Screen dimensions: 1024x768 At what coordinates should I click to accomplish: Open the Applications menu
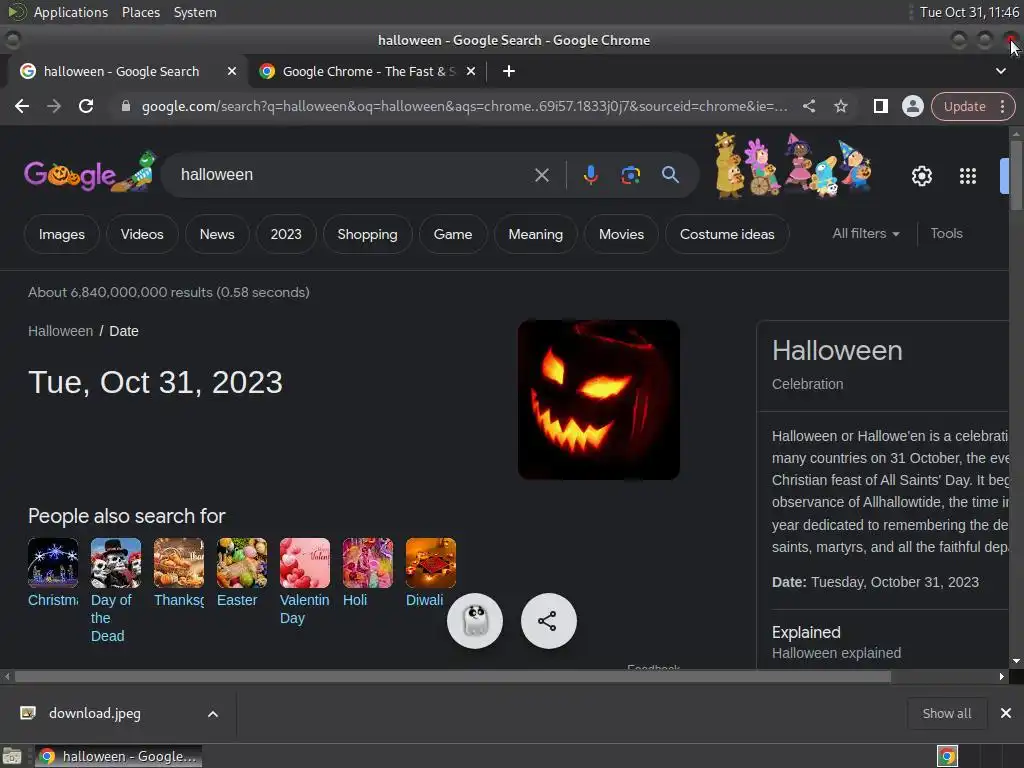tap(71, 12)
